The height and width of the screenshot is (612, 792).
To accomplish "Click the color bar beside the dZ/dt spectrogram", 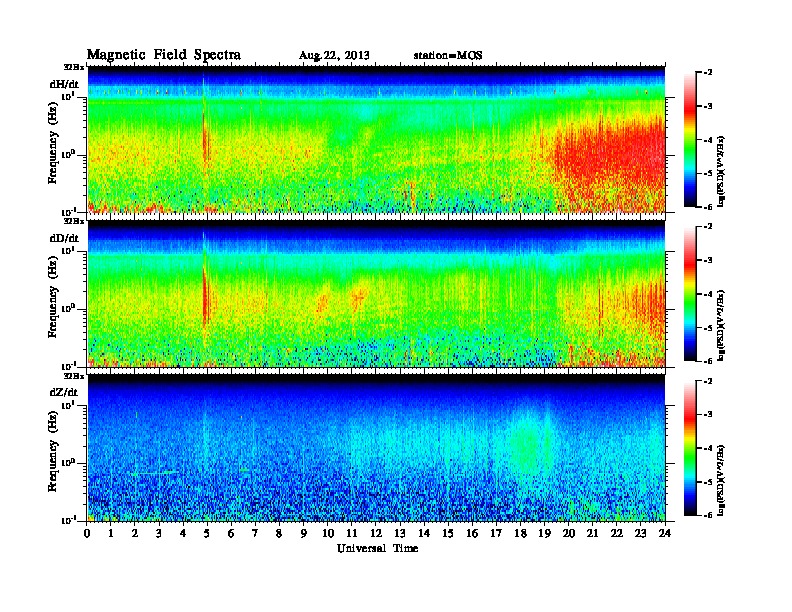I will tap(689, 448).
